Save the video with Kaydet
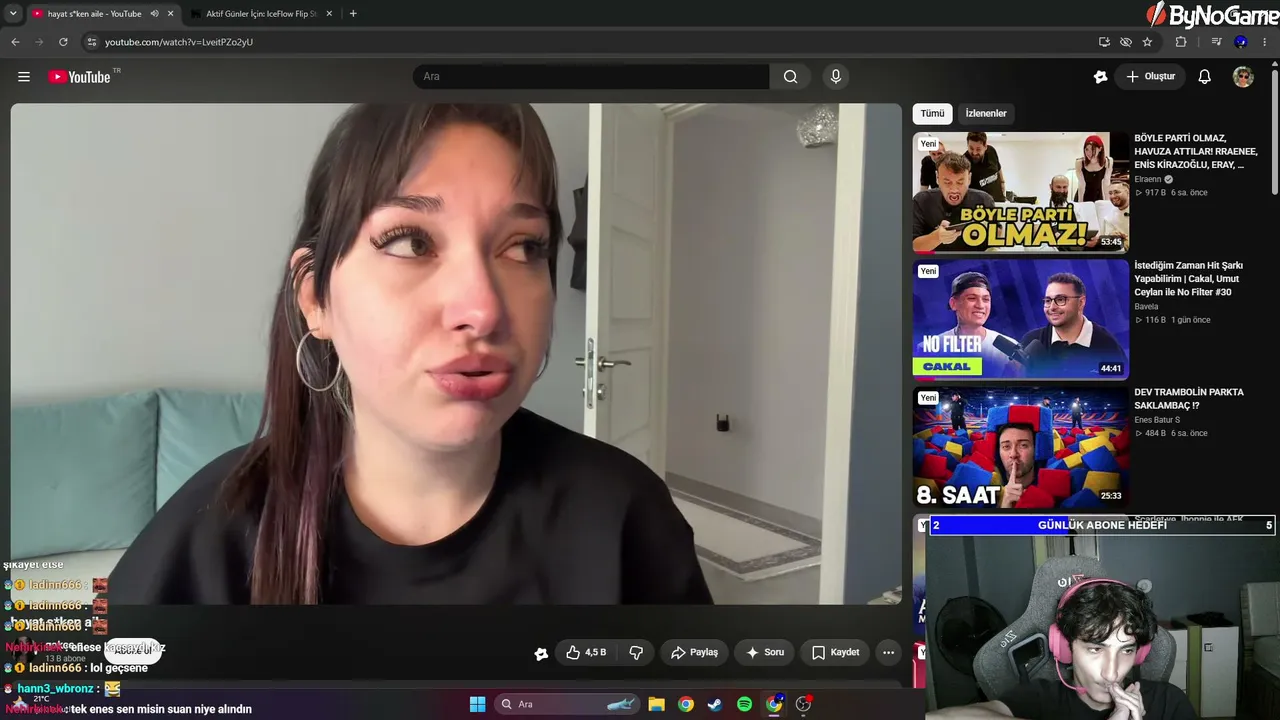 pos(836,652)
